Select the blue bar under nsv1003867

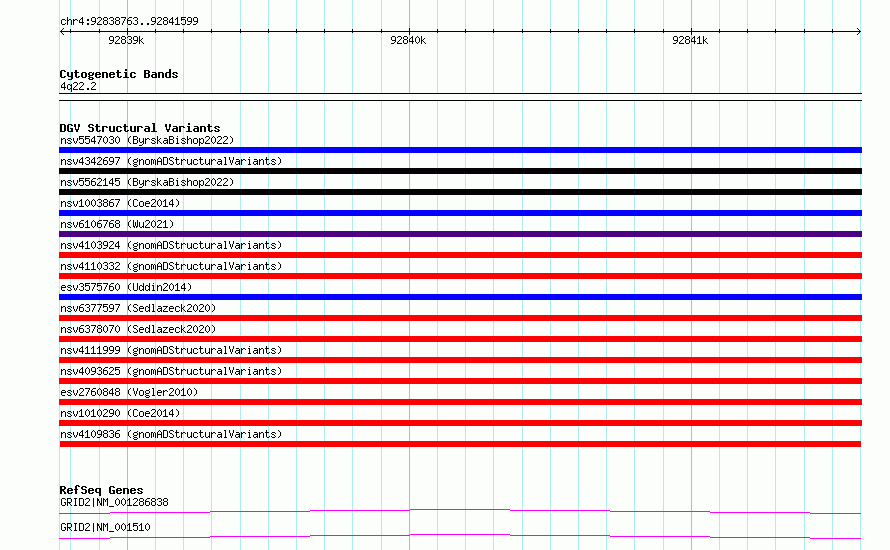point(460,213)
